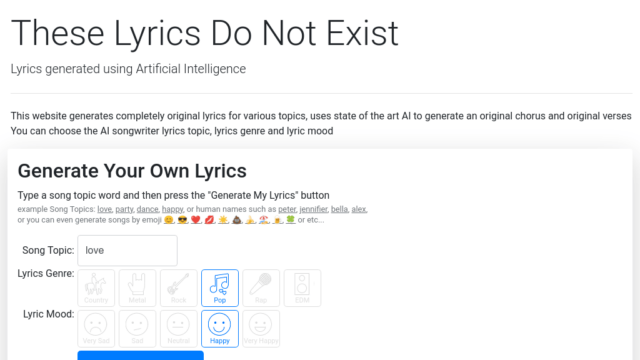Pick the smiling face emoji topic
640x360 pixels.
169,220
